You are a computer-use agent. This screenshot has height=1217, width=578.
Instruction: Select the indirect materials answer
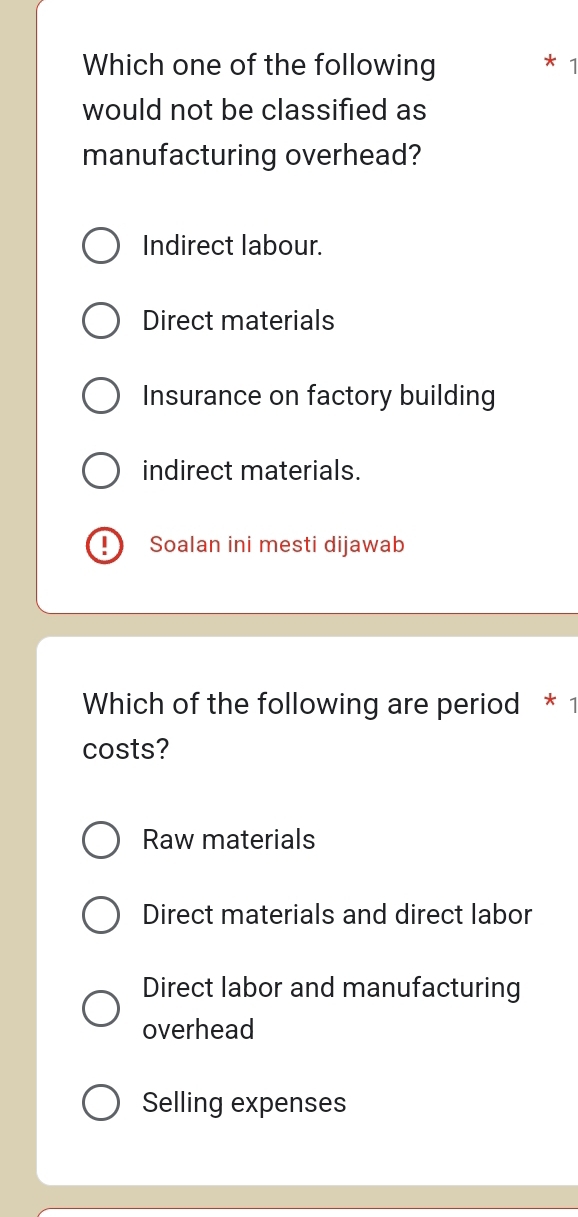[101, 470]
